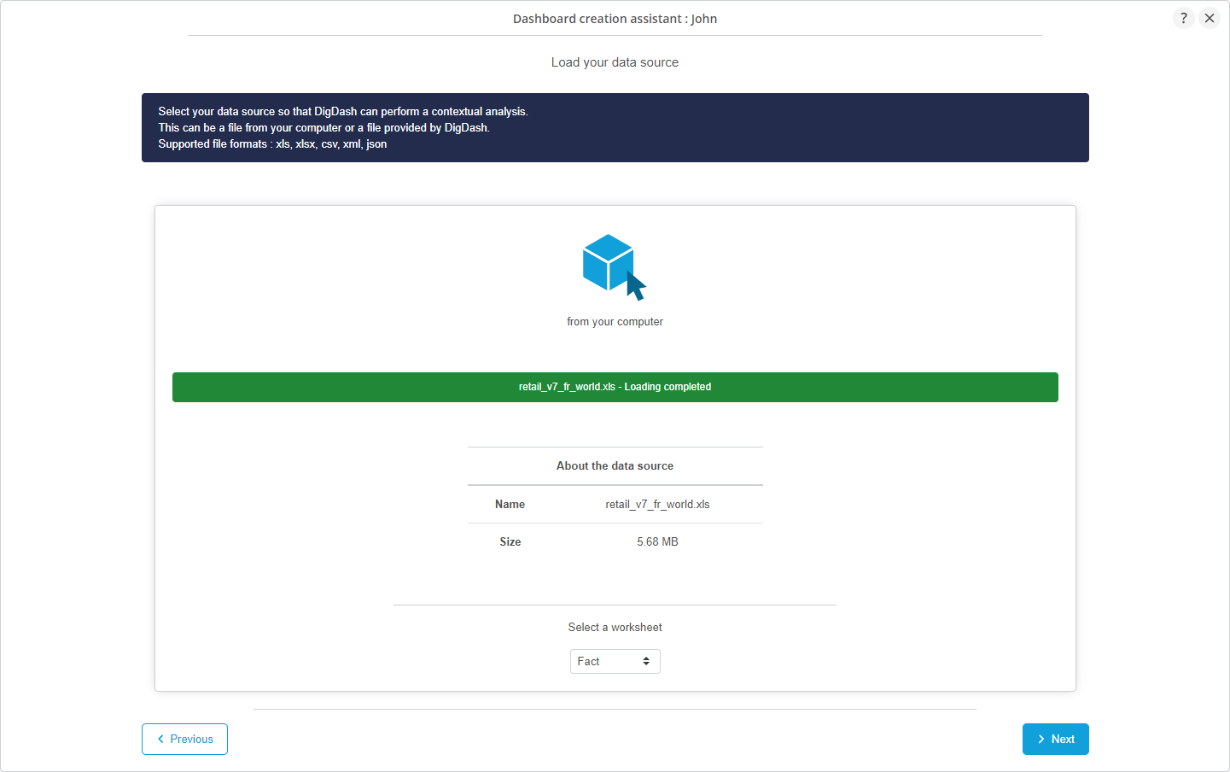The width and height of the screenshot is (1230, 772).
Task: Click the dark blue info banner text
Action: (343, 128)
